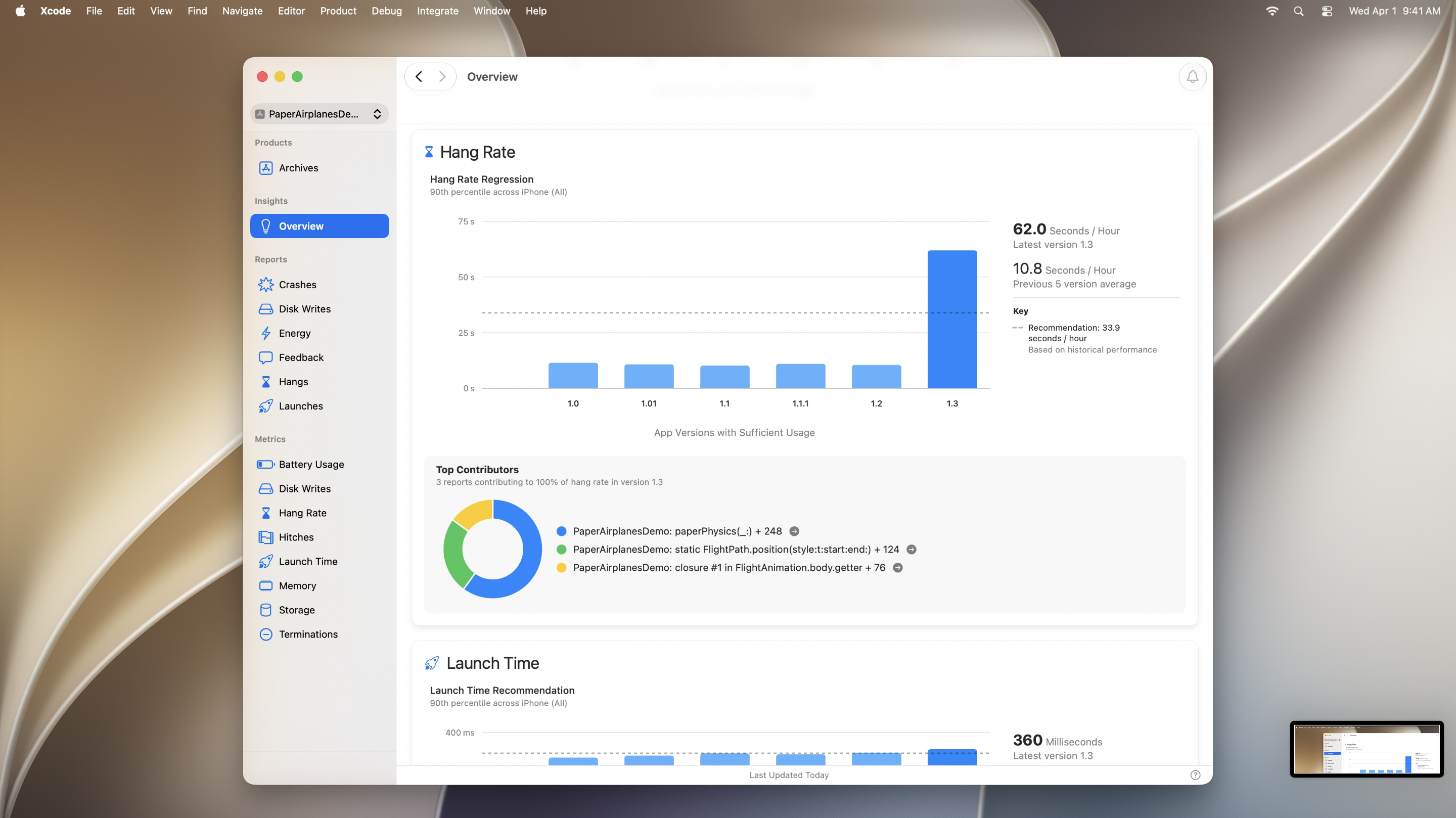Open the File menu
Screen dimensions: 1456x818
point(94,11)
